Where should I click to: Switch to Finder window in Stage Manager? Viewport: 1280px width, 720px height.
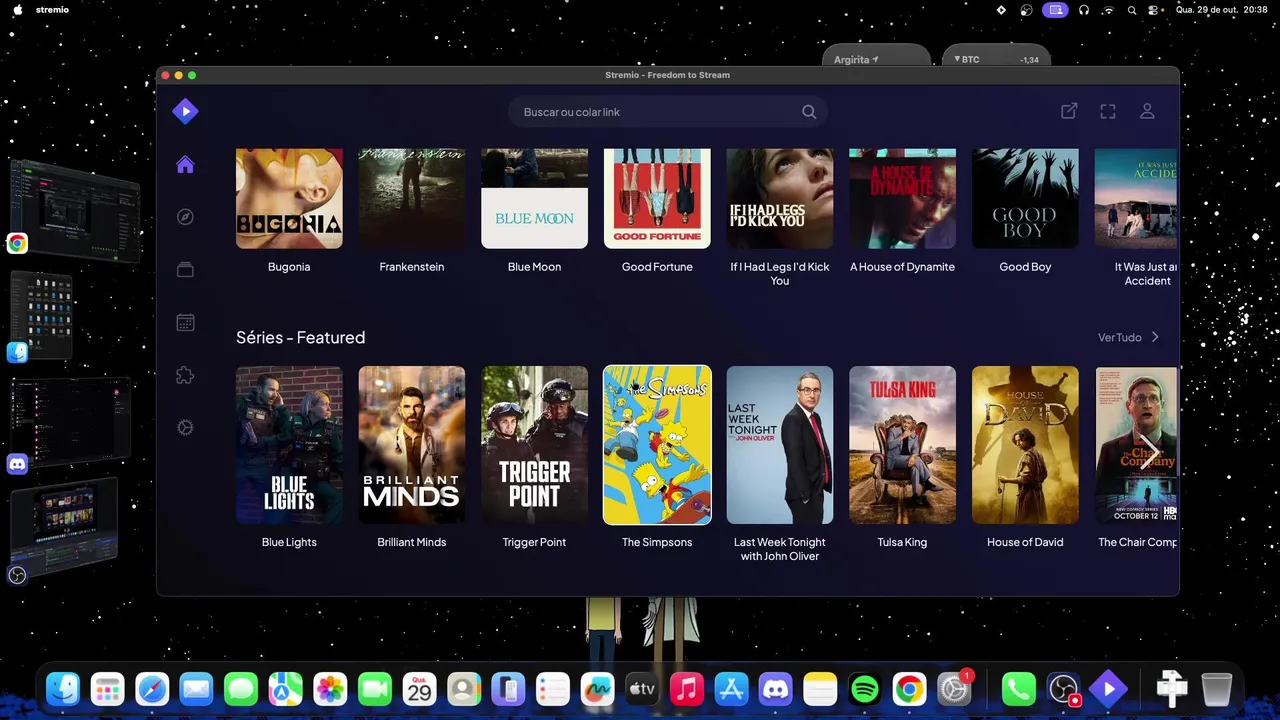[x=42, y=315]
